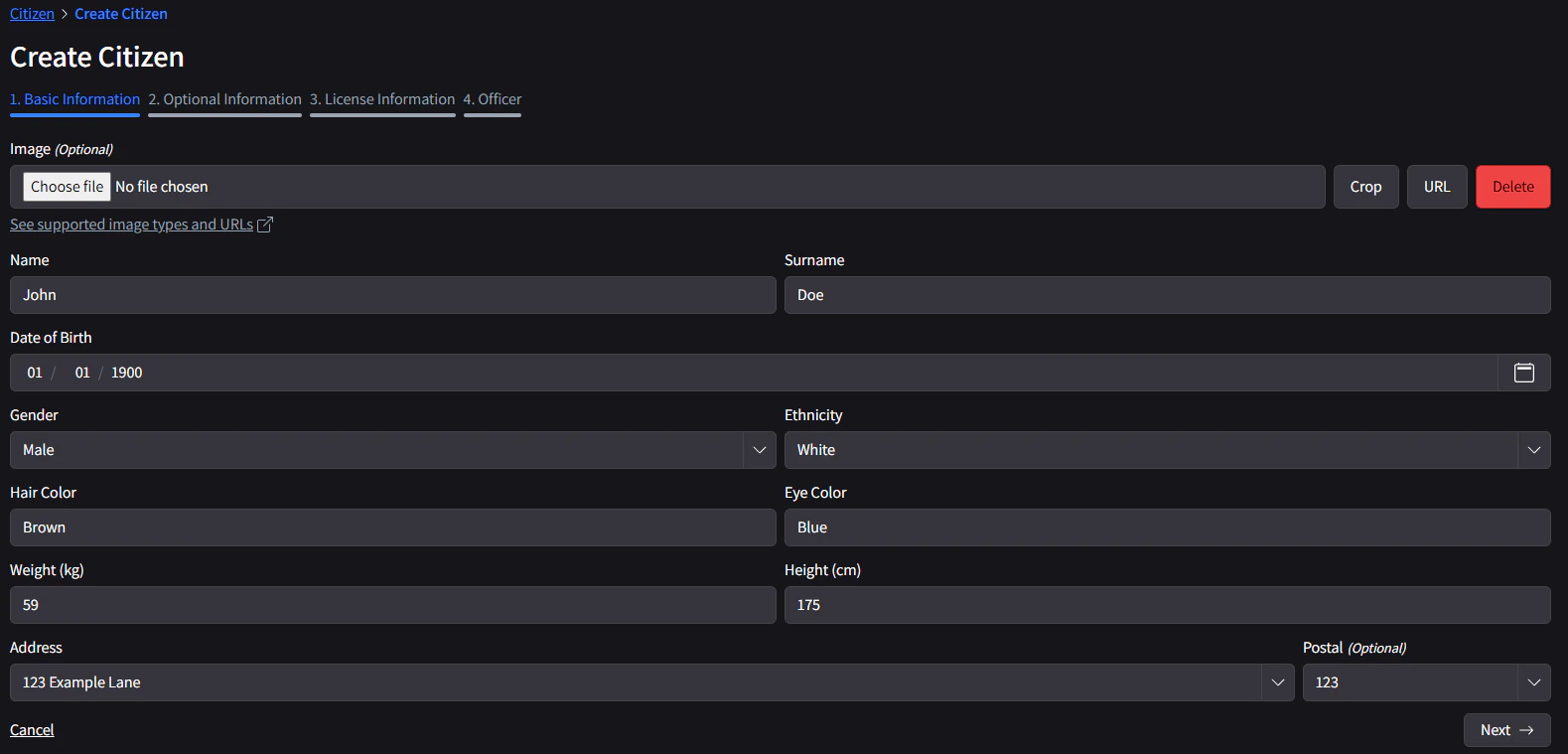Screen dimensions: 1568x754
Task: Click Cancel to abandon citizen creation
Action: coord(31,729)
